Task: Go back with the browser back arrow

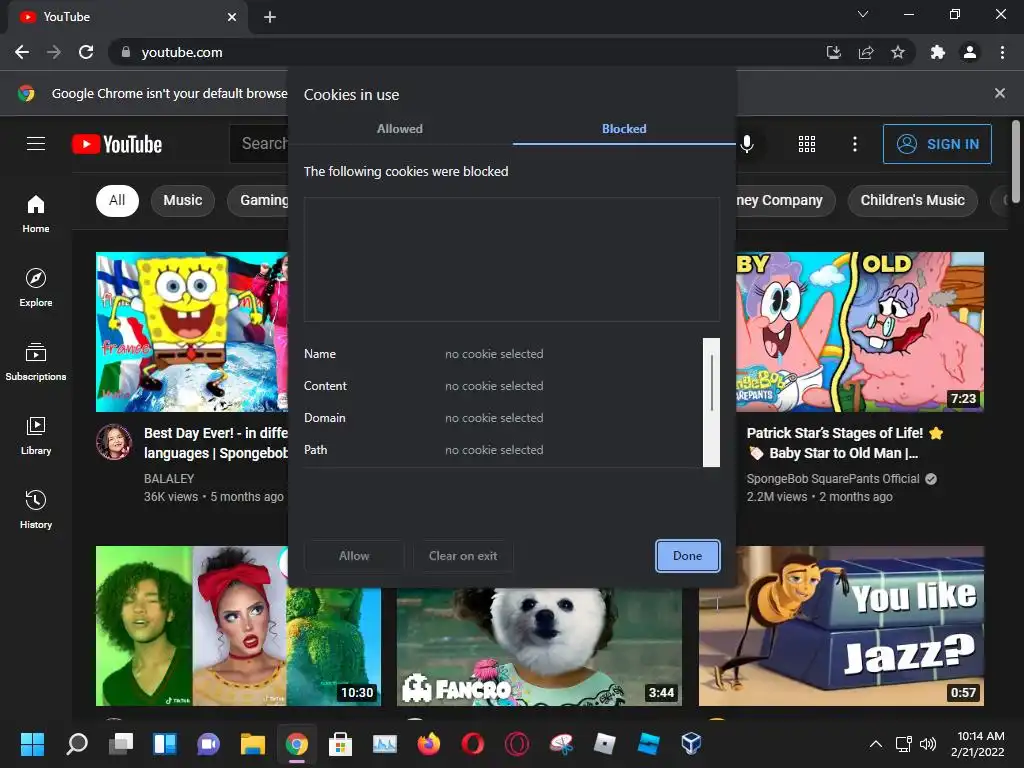Action: click(22, 52)
